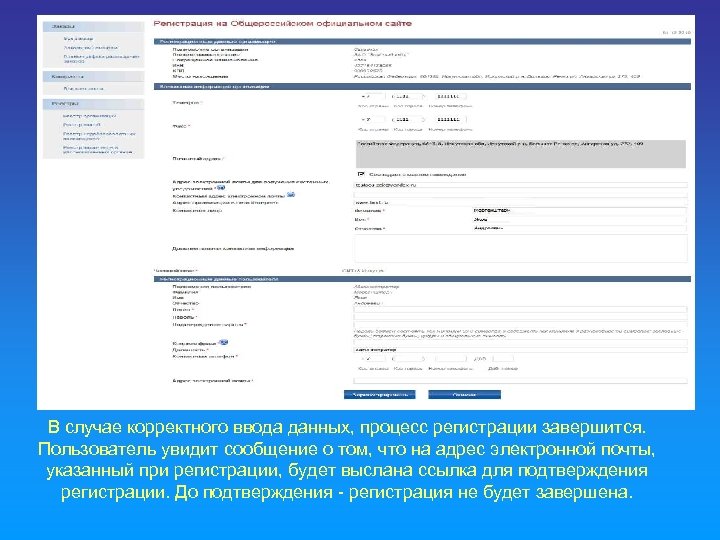Click the password confirmation input field

pyautogui.click(x=520, y=325)
